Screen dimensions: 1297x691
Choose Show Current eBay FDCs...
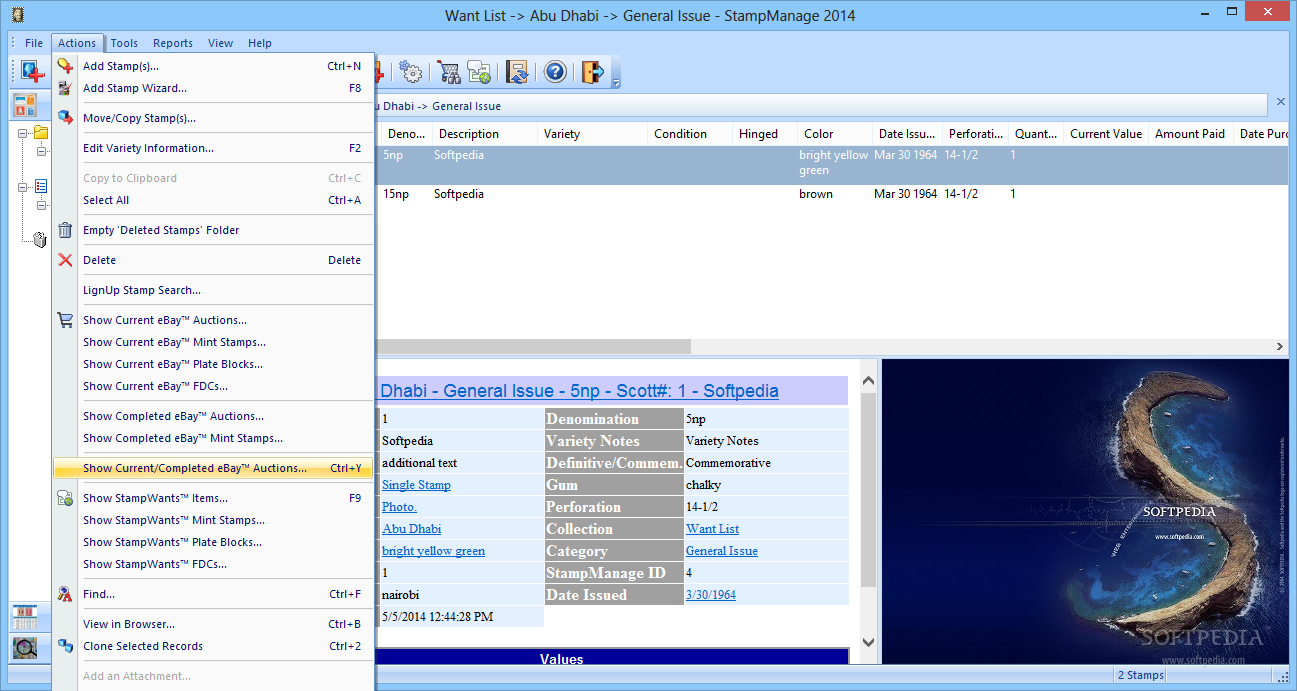[214, 386]
